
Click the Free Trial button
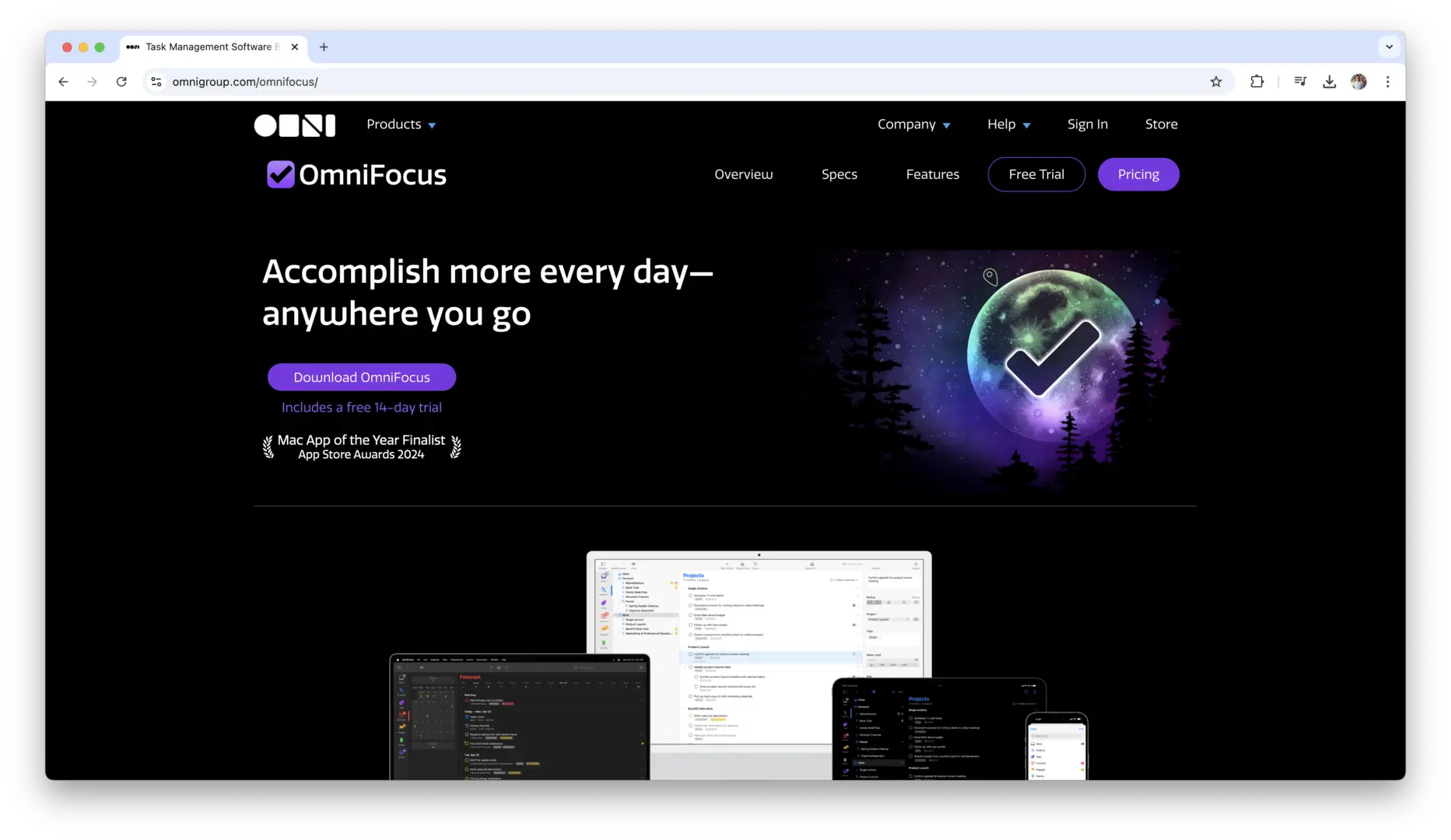(x=1036, y=174)
